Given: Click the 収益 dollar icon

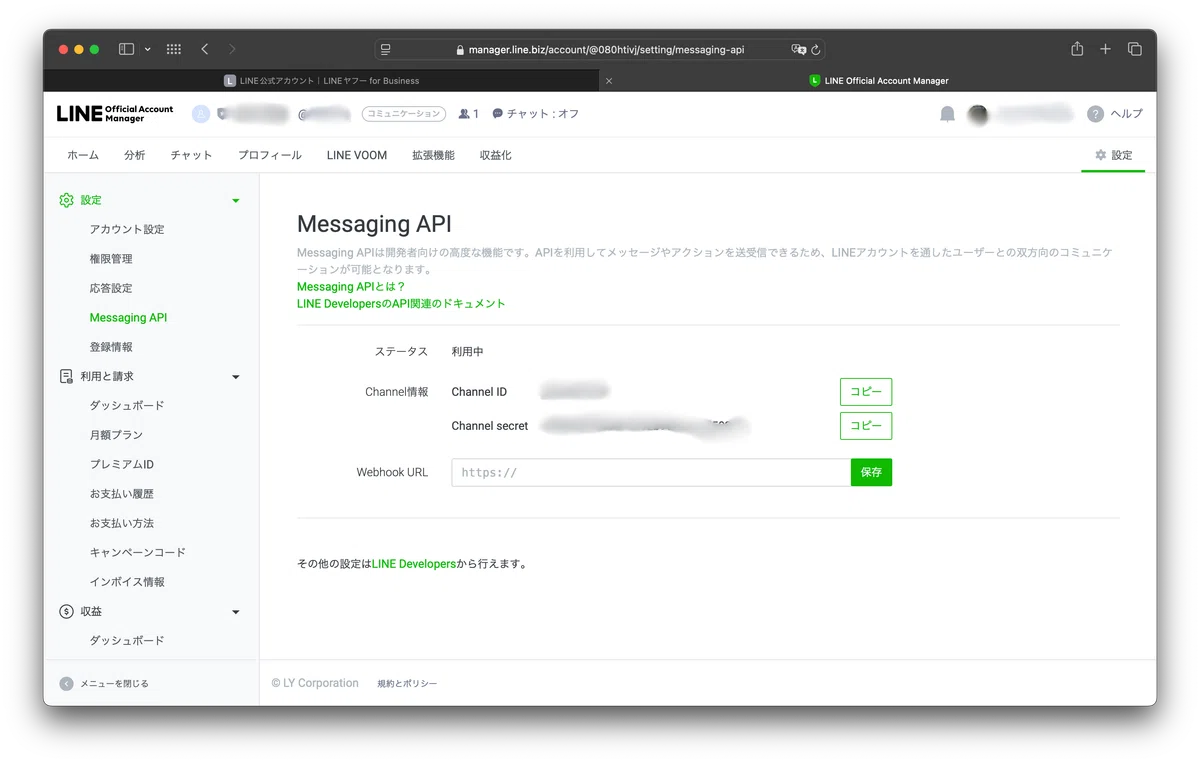Looking at the screenshot, I should (66, 611).
